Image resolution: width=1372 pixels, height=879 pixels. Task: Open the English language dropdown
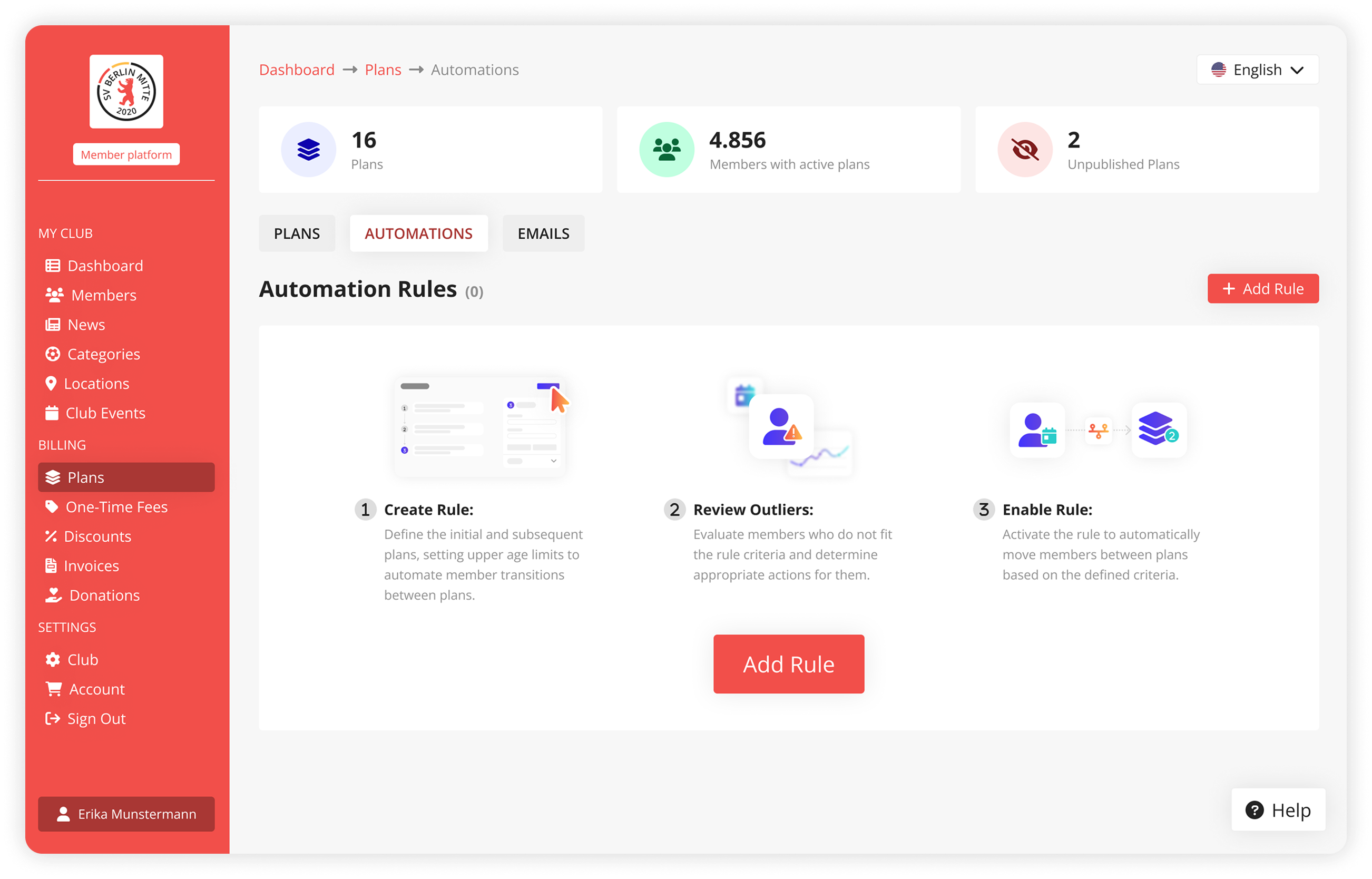click(x=1257, y=69)
